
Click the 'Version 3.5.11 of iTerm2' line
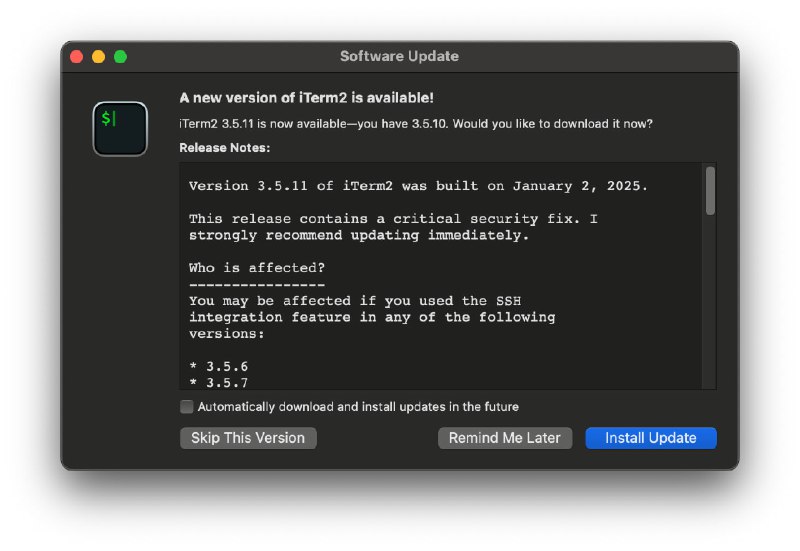pyautogui.click(x=418, y=186)
